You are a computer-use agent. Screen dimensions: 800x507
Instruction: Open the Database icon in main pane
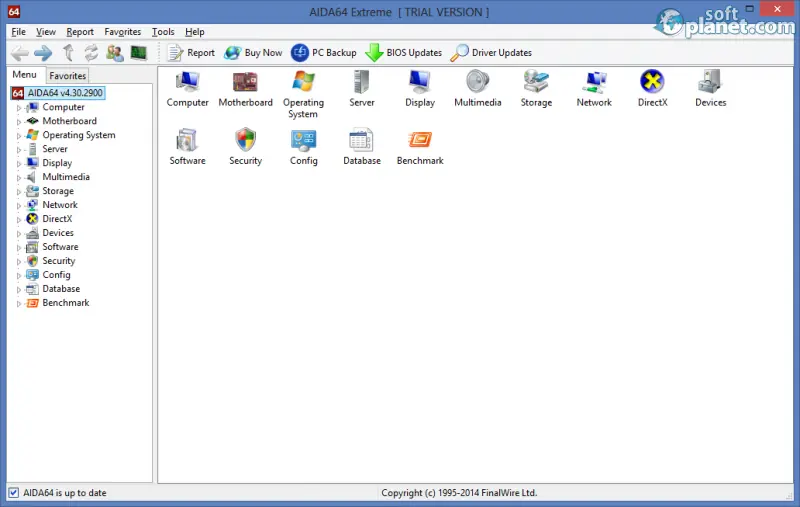click(x=361, y=140)
